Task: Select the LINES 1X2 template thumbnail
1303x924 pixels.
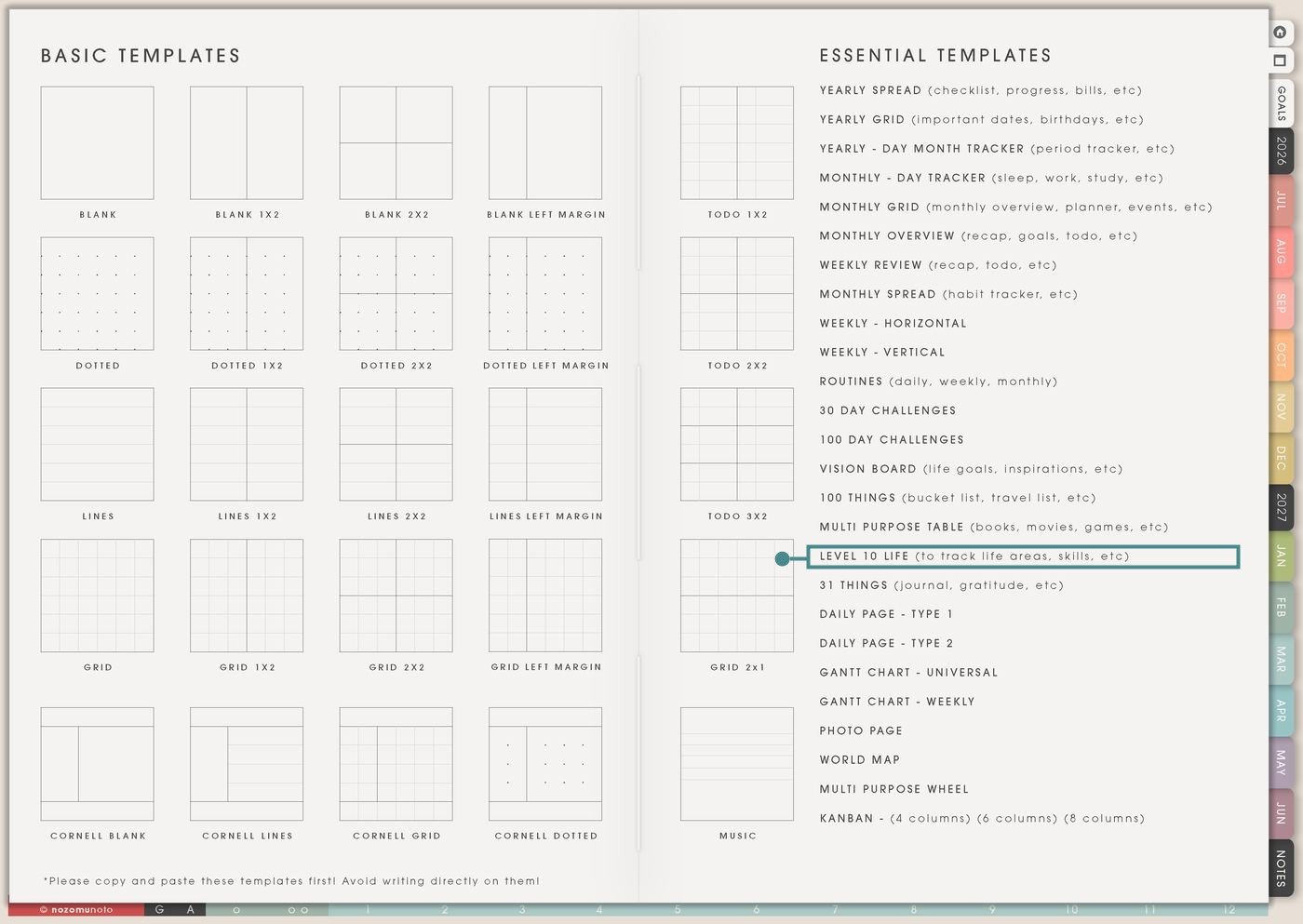Action: coord(247,445)
